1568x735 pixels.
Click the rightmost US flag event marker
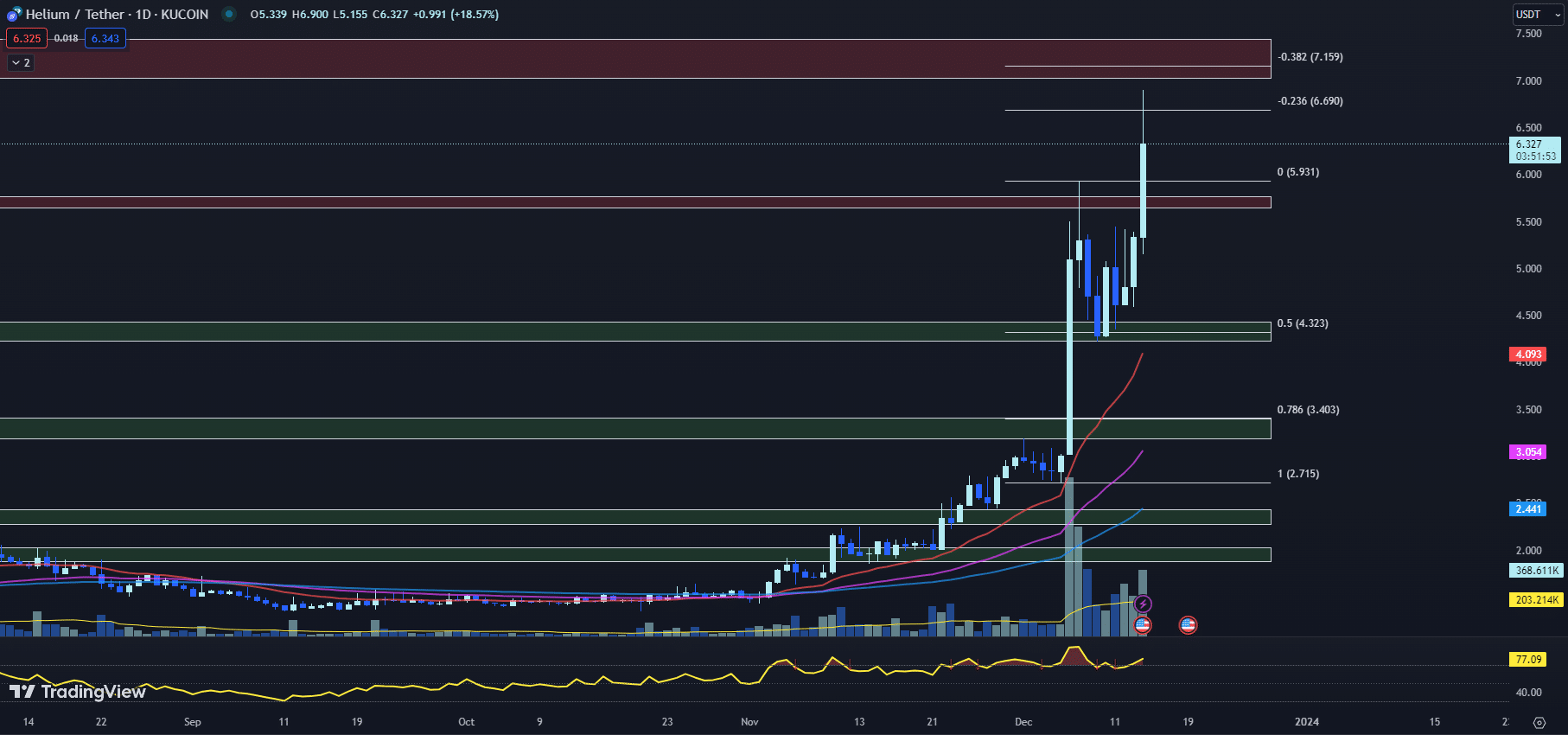1188,624
